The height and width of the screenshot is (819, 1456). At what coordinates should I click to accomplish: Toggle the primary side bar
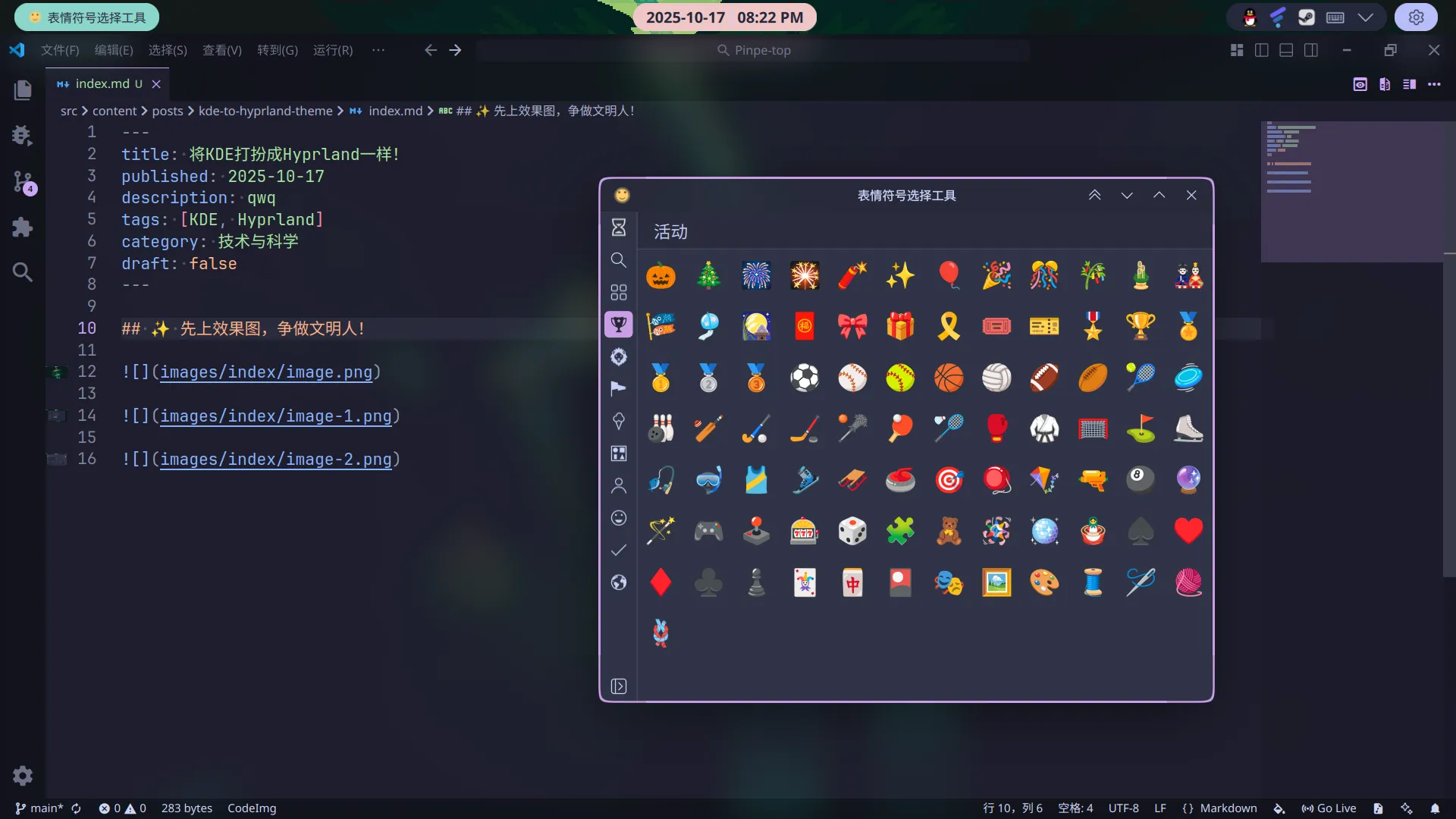point(1262,50)
